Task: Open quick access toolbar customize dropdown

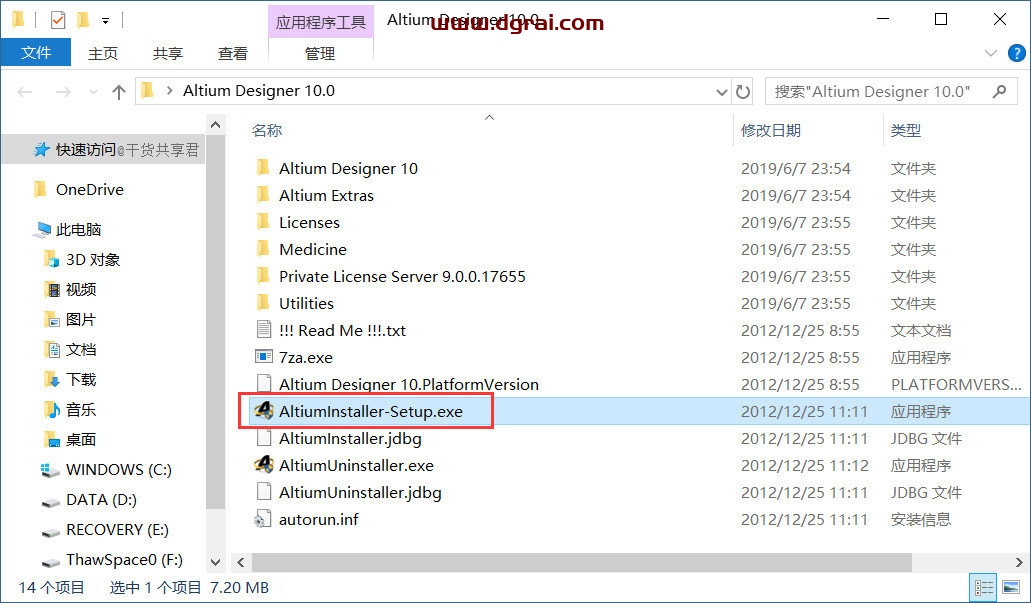Action: pyautogui.click(x=105, y=21)
